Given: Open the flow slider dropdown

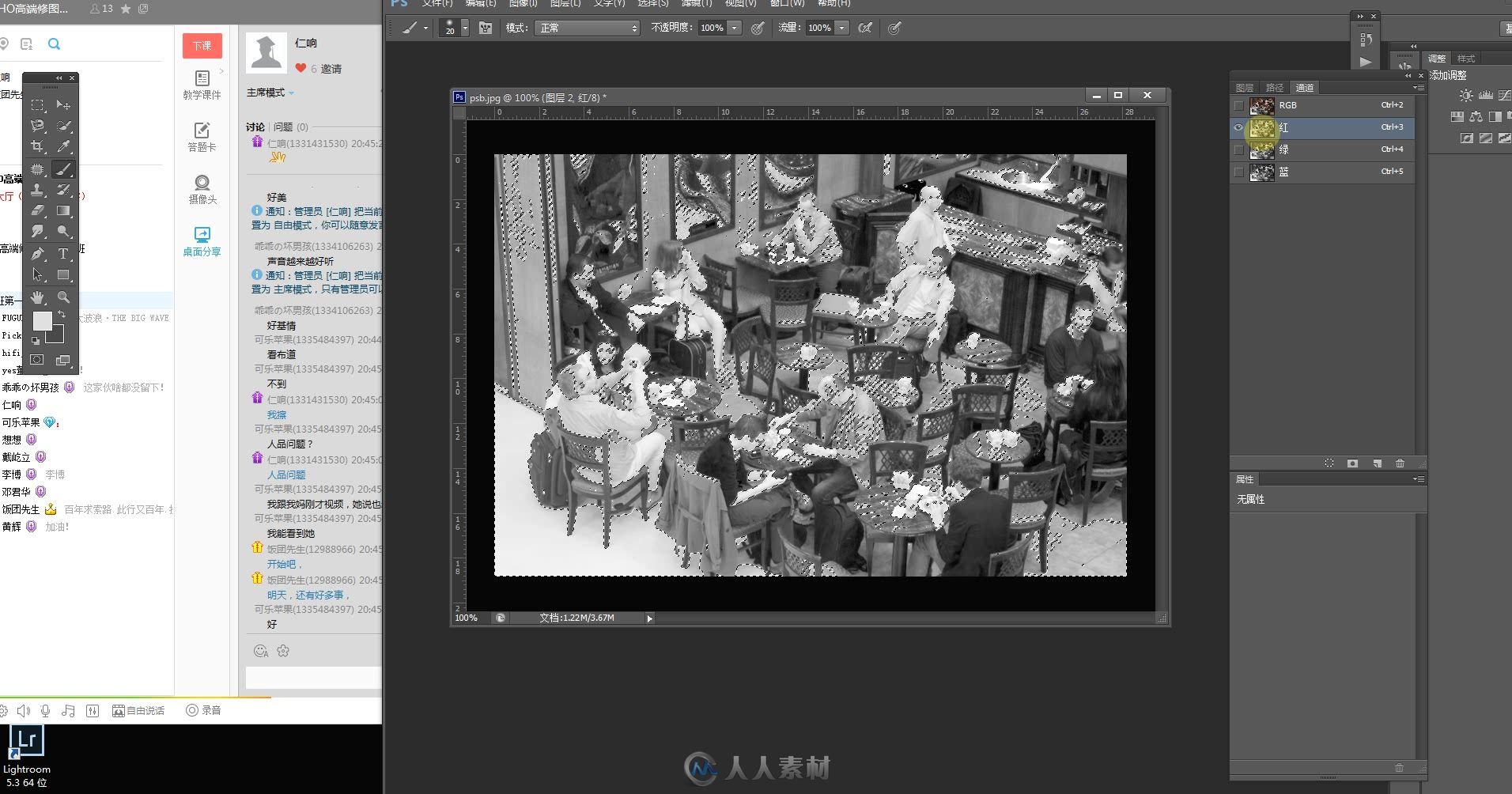Looking at the screenshot, I should click(x=842, y=28).
